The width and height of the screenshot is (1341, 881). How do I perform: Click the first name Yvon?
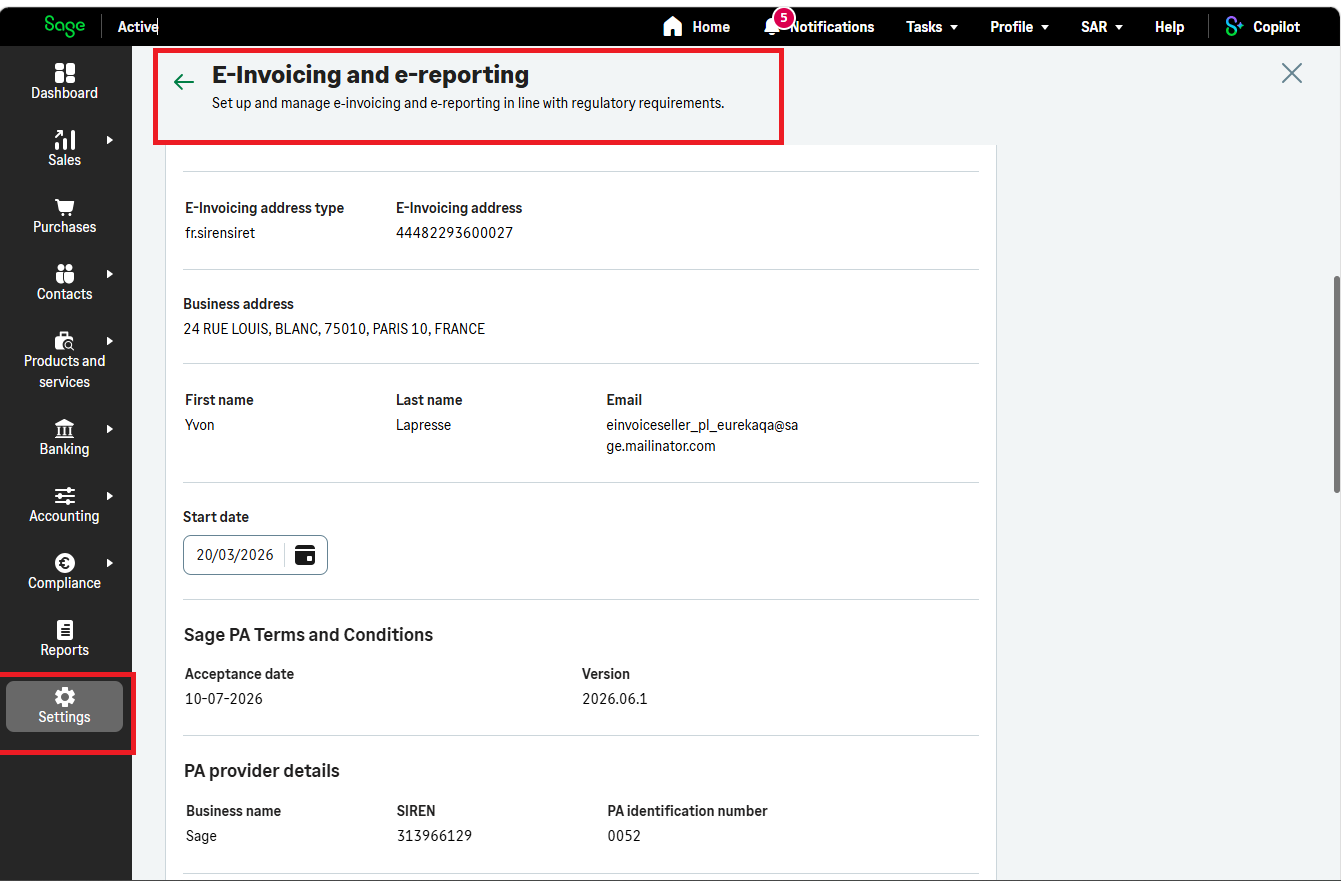coord(200,425)
